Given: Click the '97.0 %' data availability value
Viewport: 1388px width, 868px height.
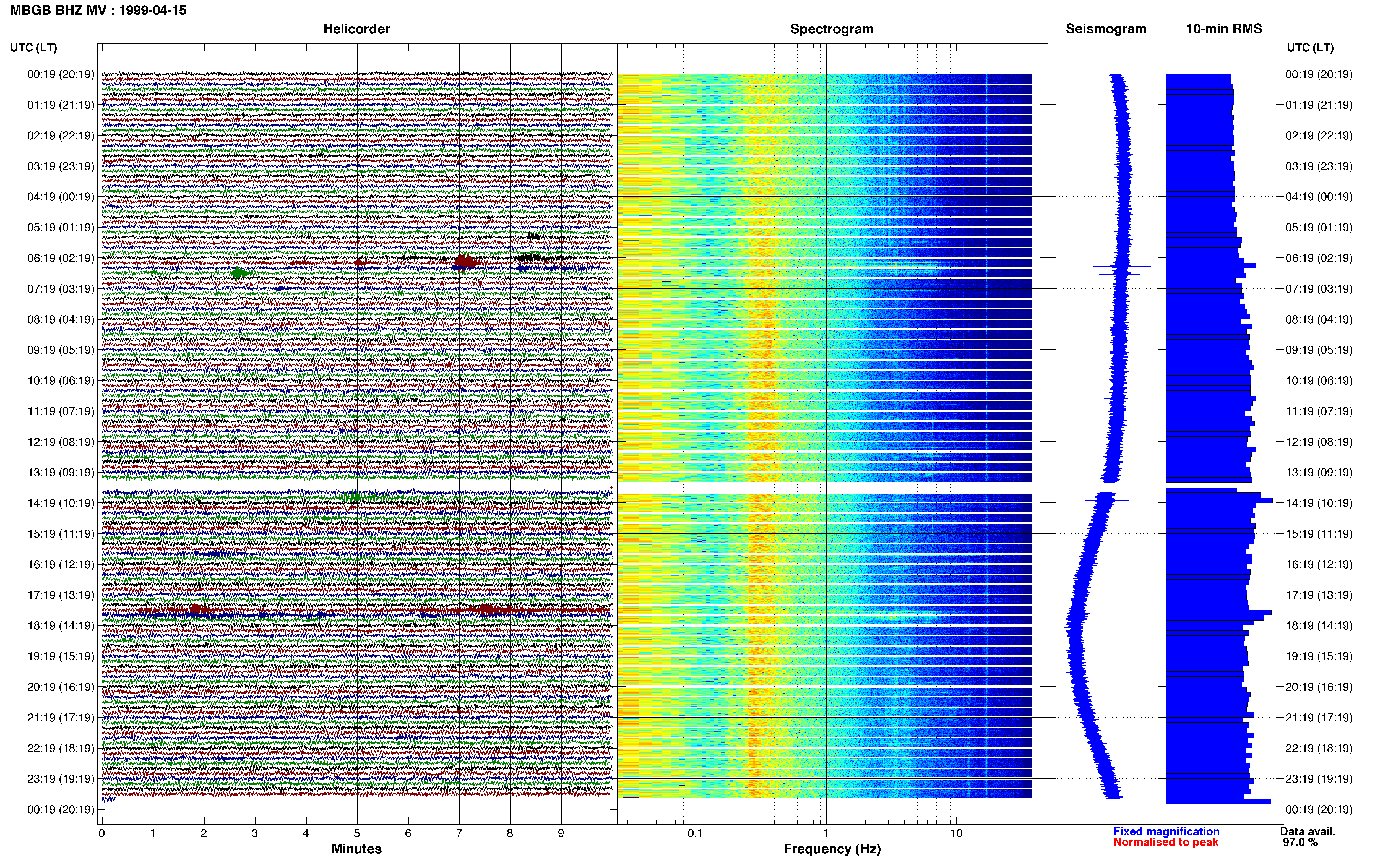Looking at the screenshot, I should coord(1300,842).
